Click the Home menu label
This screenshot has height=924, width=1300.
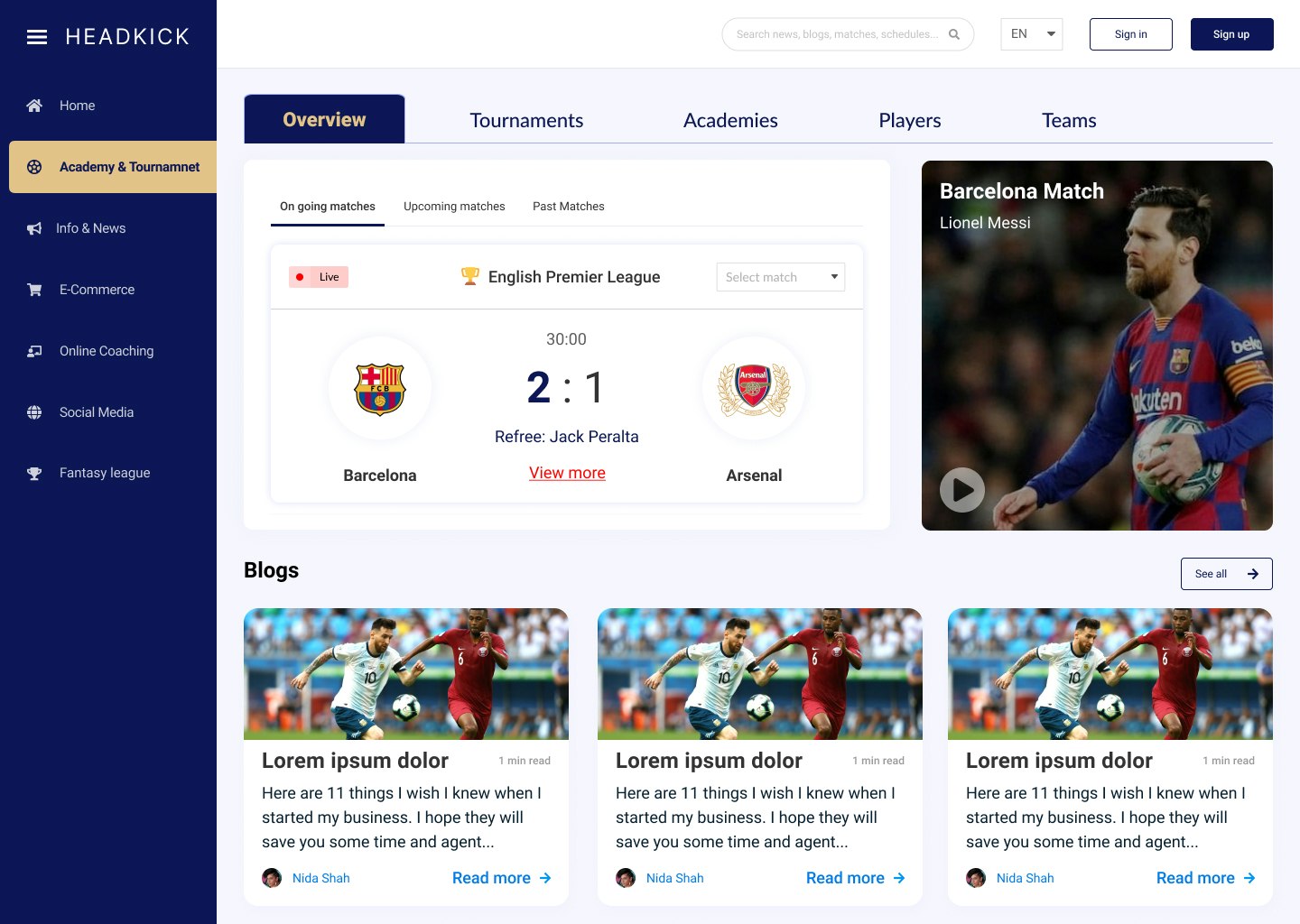78,106
